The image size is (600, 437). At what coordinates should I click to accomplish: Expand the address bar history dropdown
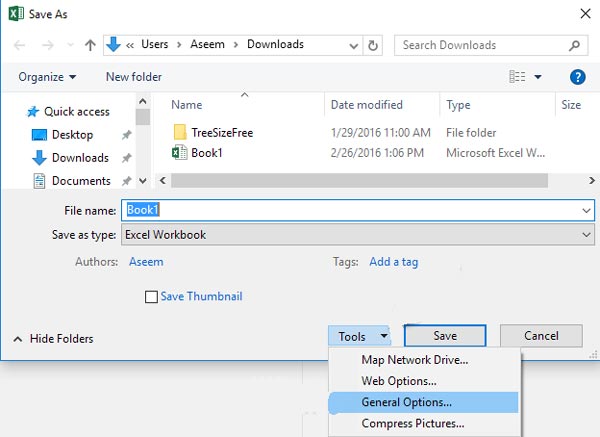coord(354,46)
